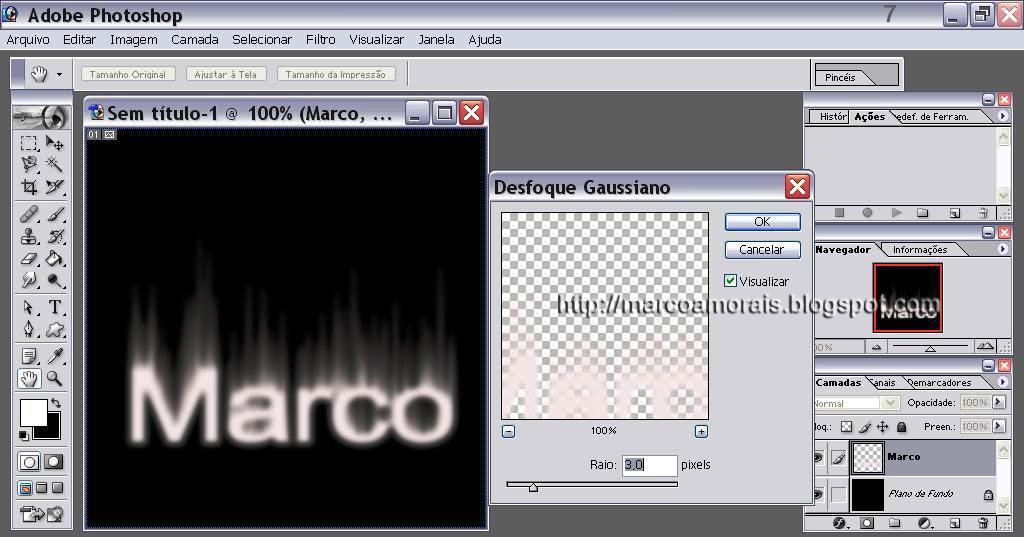Select the Eyedropper tool
Screen dimensions: 1024x537
coord(55,356)
